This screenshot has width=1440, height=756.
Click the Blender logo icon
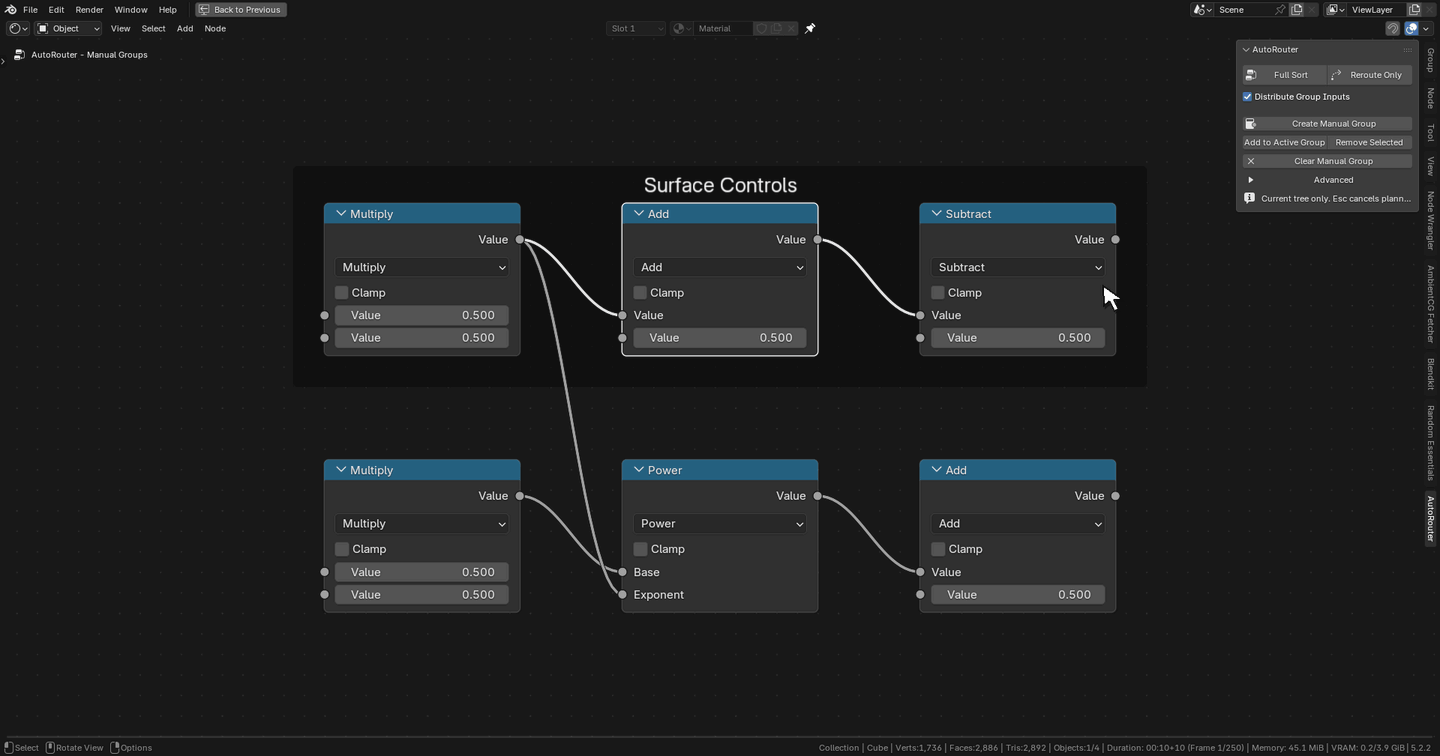click(x=11, y=9)
